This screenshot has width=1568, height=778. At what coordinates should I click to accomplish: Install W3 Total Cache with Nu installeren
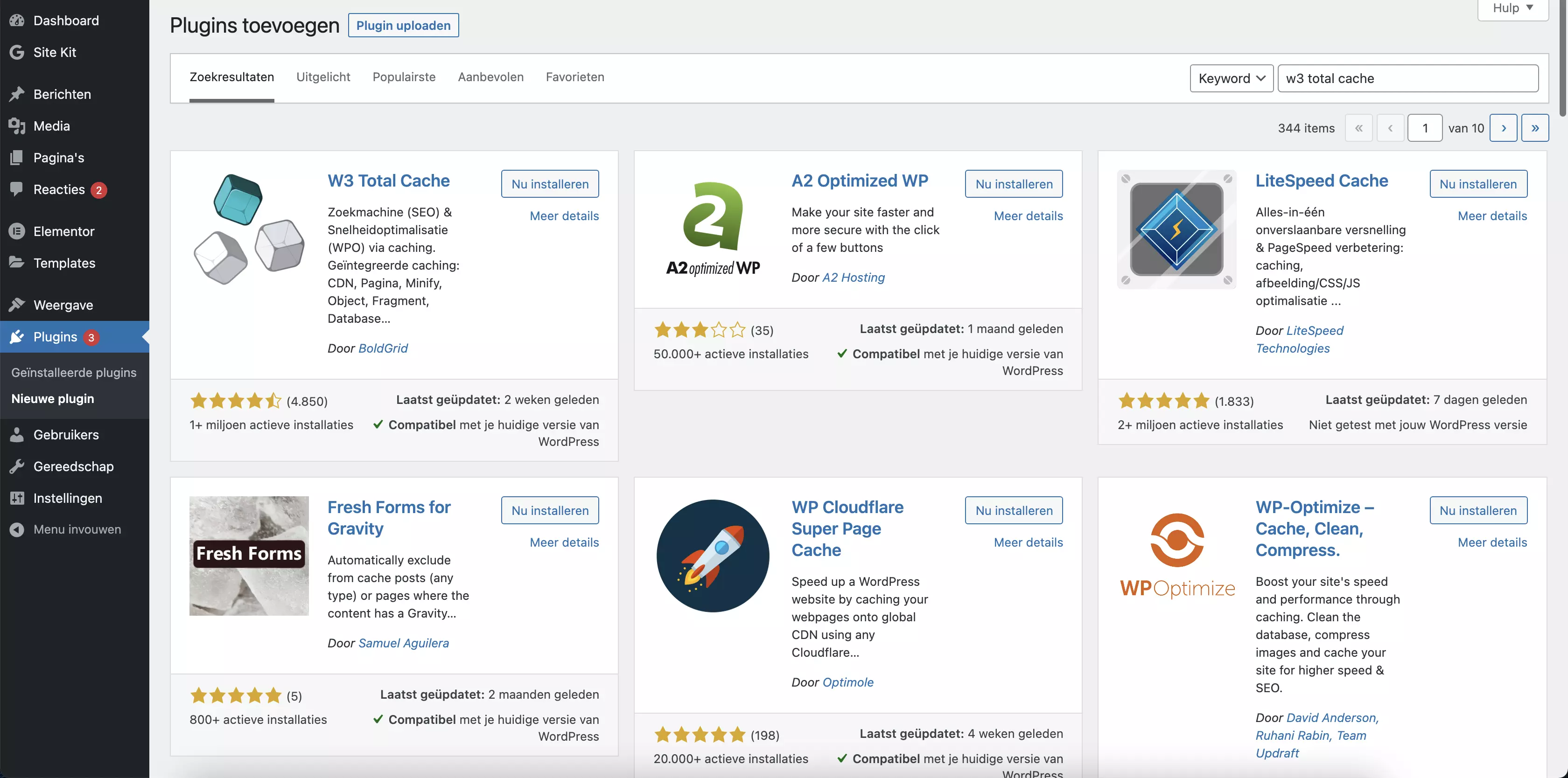tap(550, 184)
